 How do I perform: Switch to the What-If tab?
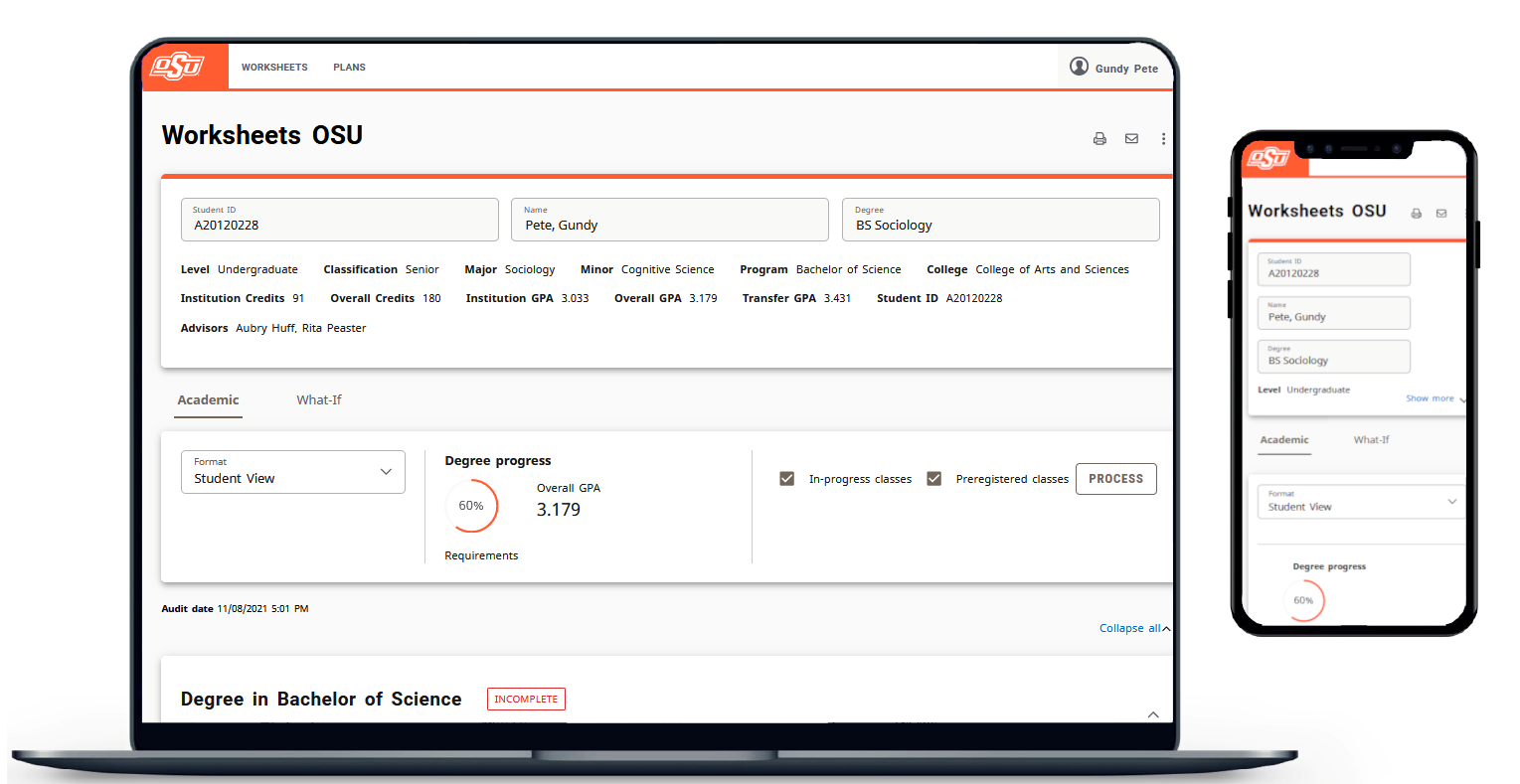point(318,399)
